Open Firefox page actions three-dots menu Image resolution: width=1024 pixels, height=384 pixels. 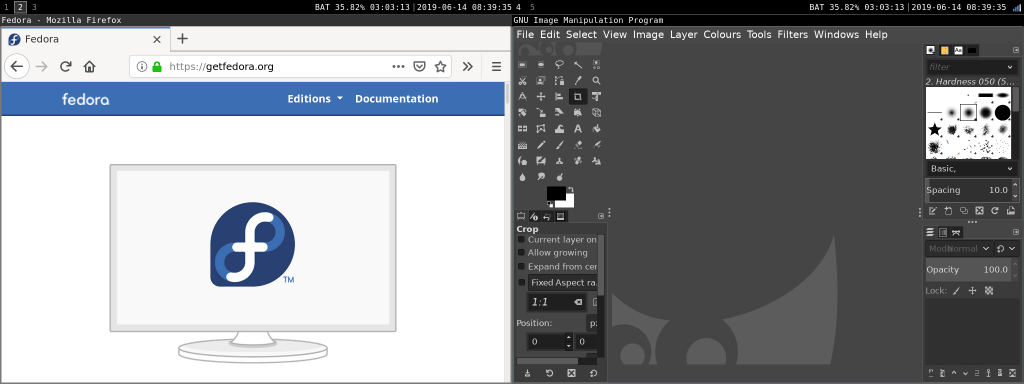pyautogui.click(x=398, y=66)
